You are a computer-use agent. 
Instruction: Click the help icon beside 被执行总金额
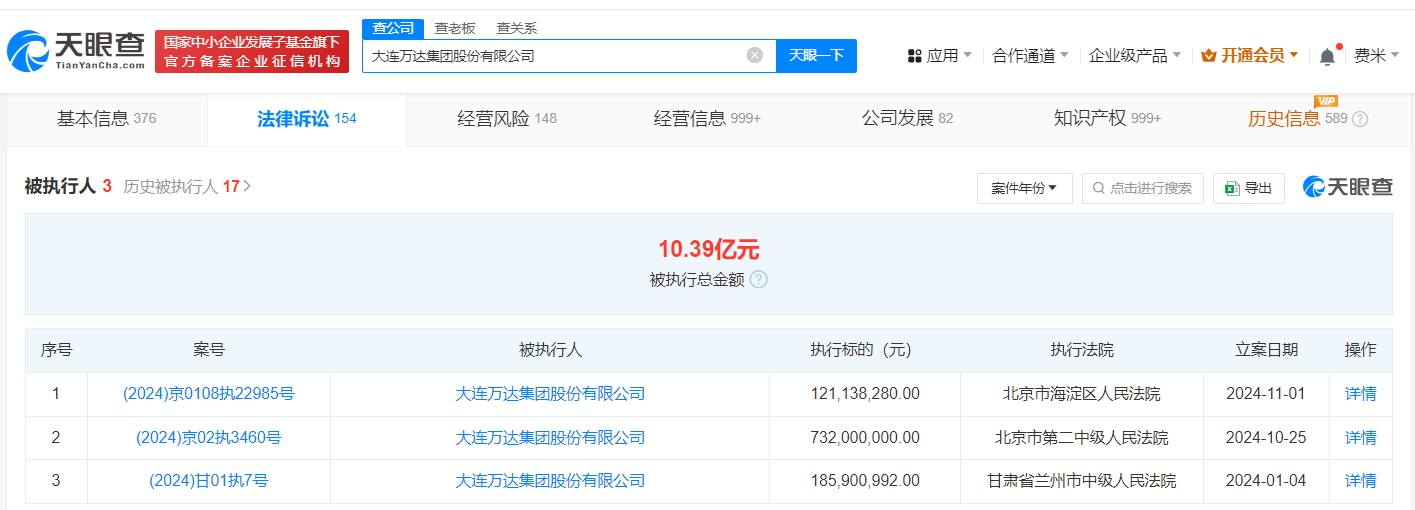point(759,280)
